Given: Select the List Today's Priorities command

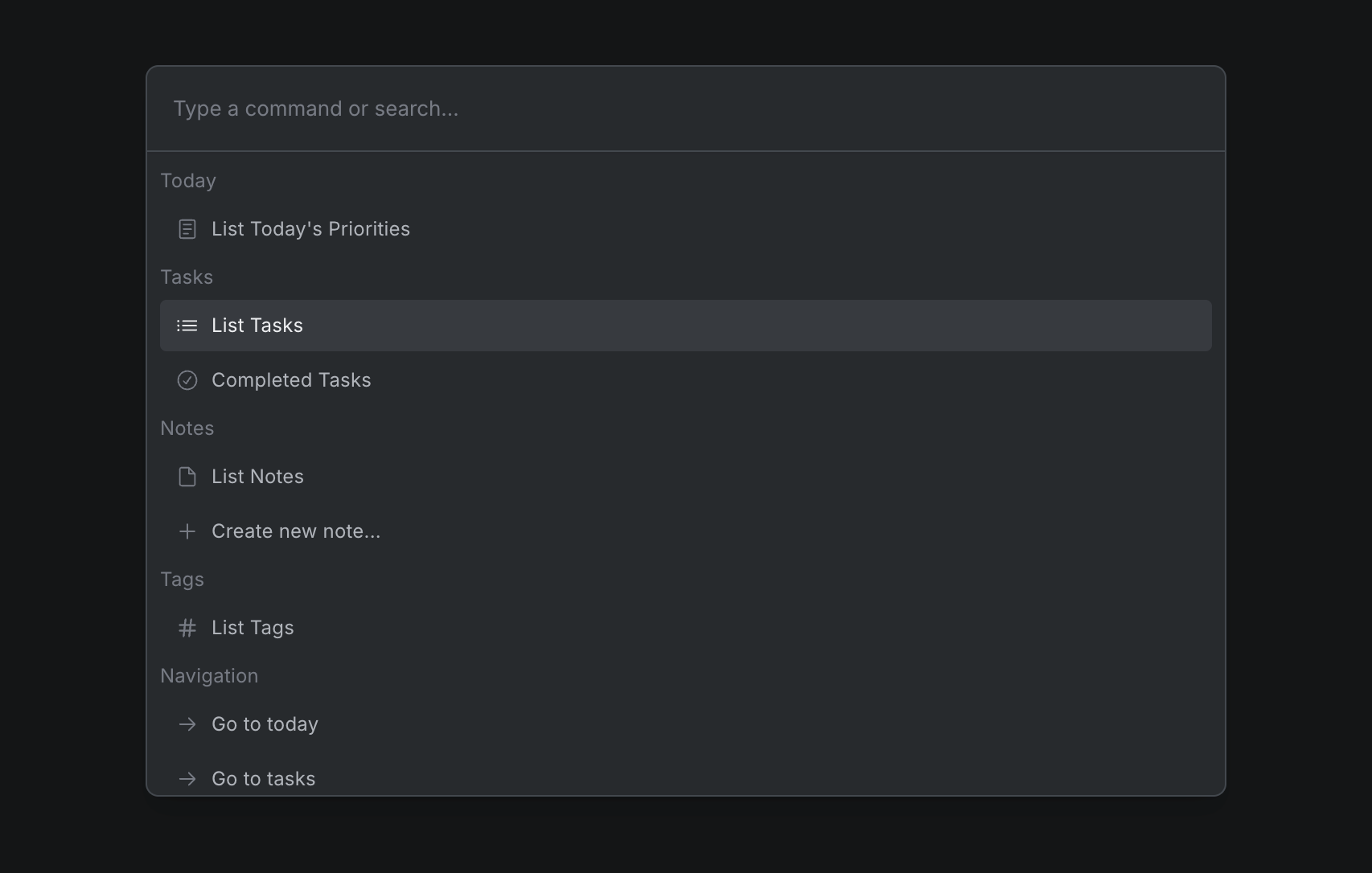Looking at the screenshot, I should 310,229.
